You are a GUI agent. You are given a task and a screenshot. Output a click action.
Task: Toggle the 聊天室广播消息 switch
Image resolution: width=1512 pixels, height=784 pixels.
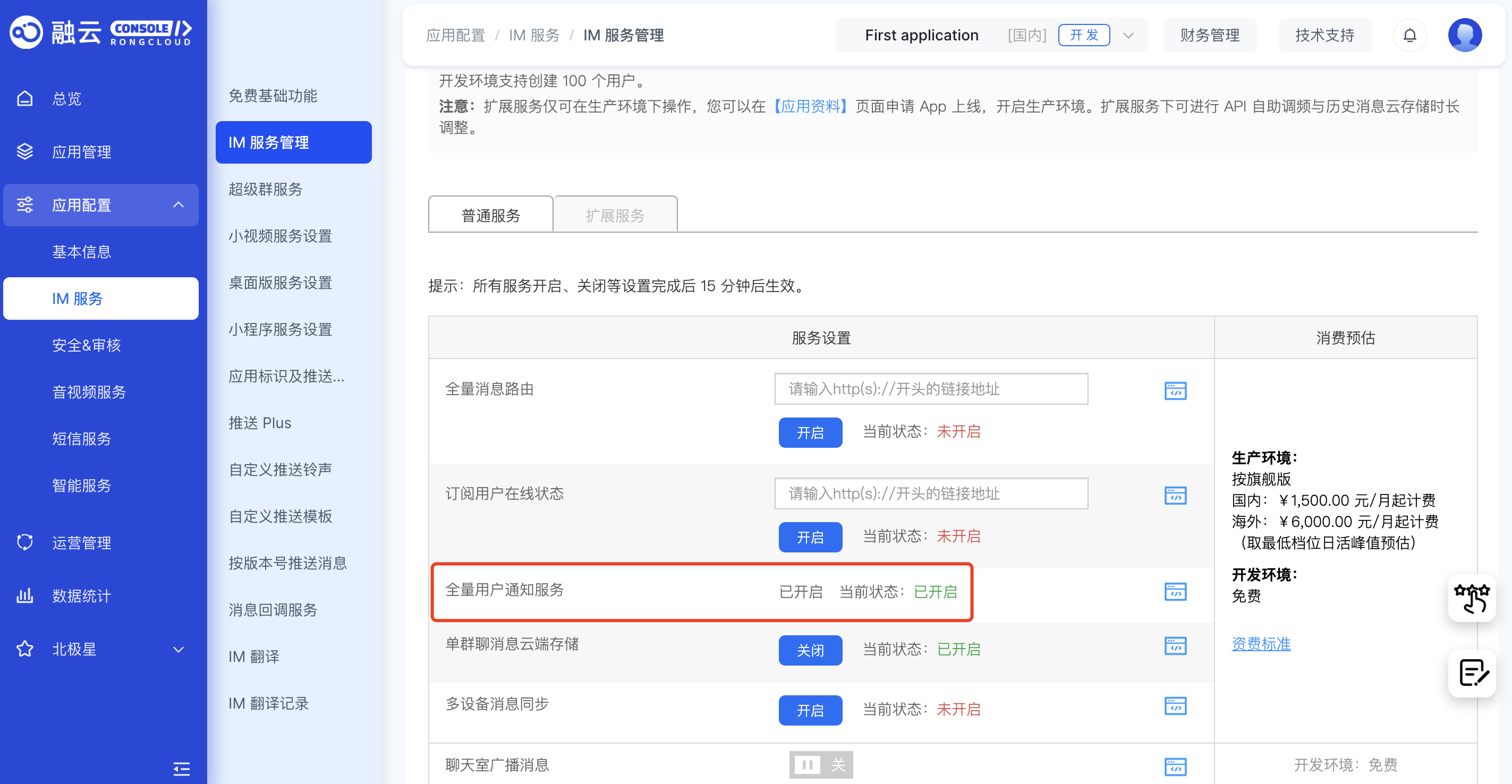pyautogui.click(x=821, y=765)
